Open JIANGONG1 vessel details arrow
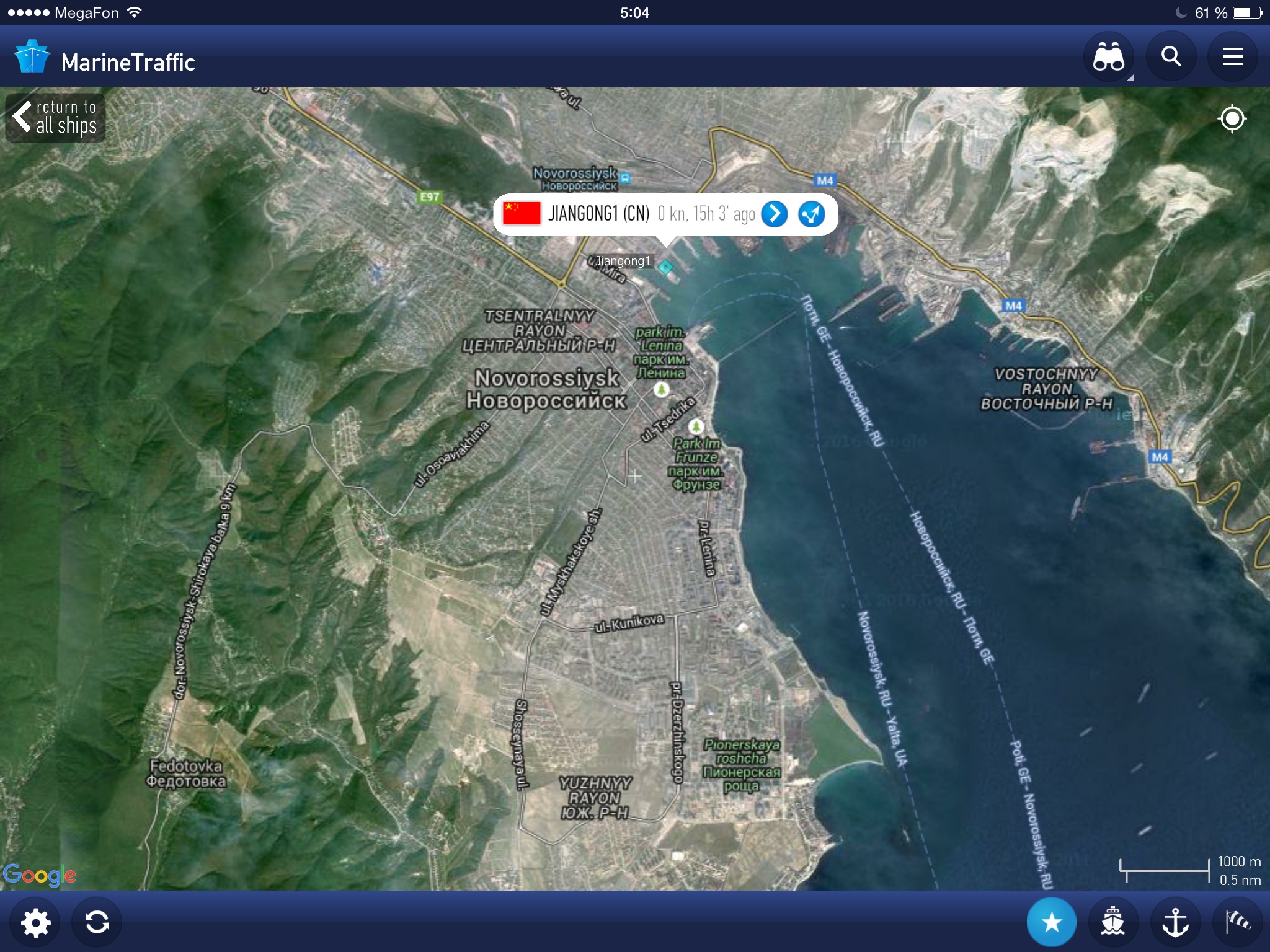This screenshot has height=952, width=1270. coord(775,214)
